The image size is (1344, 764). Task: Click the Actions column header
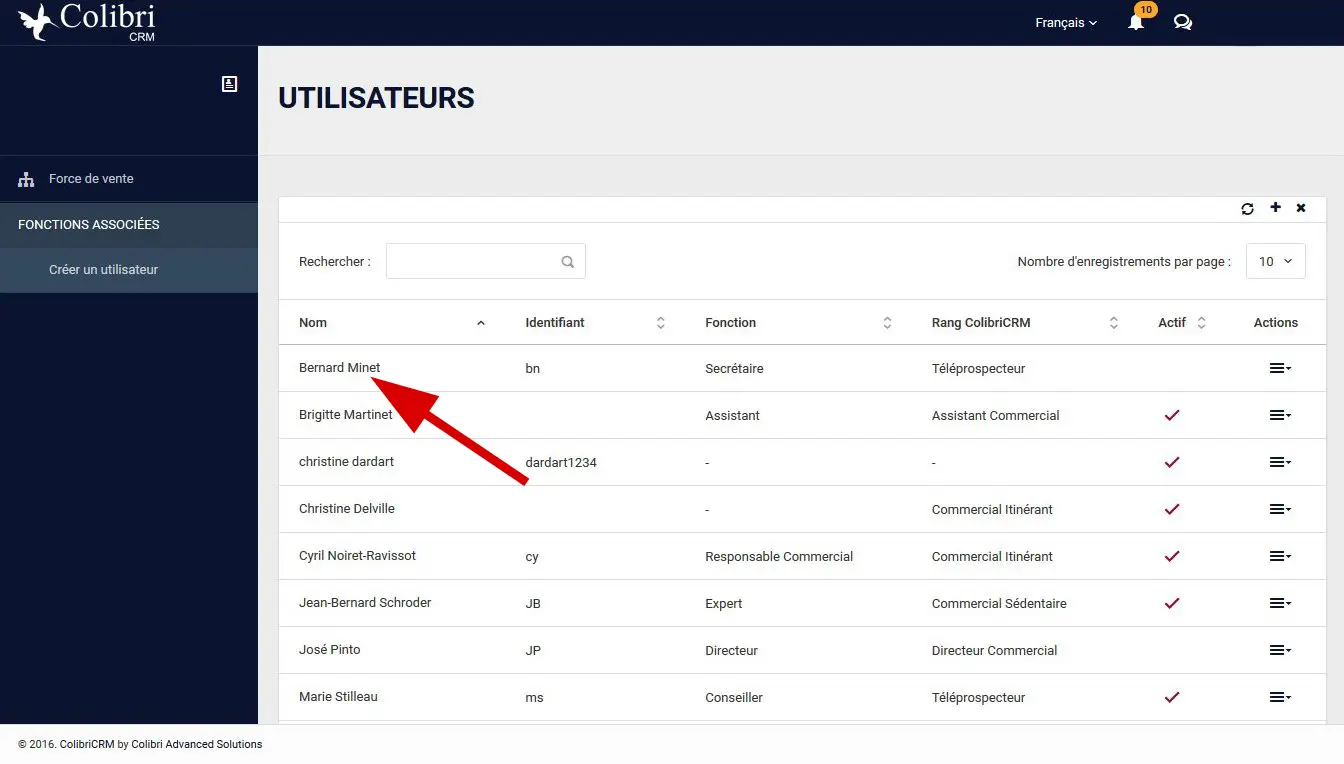point(1276,323)
